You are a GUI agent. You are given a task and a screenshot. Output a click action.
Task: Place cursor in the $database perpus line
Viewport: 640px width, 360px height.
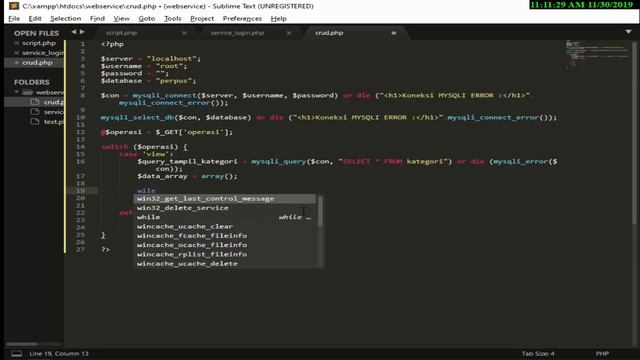point(149,81)
